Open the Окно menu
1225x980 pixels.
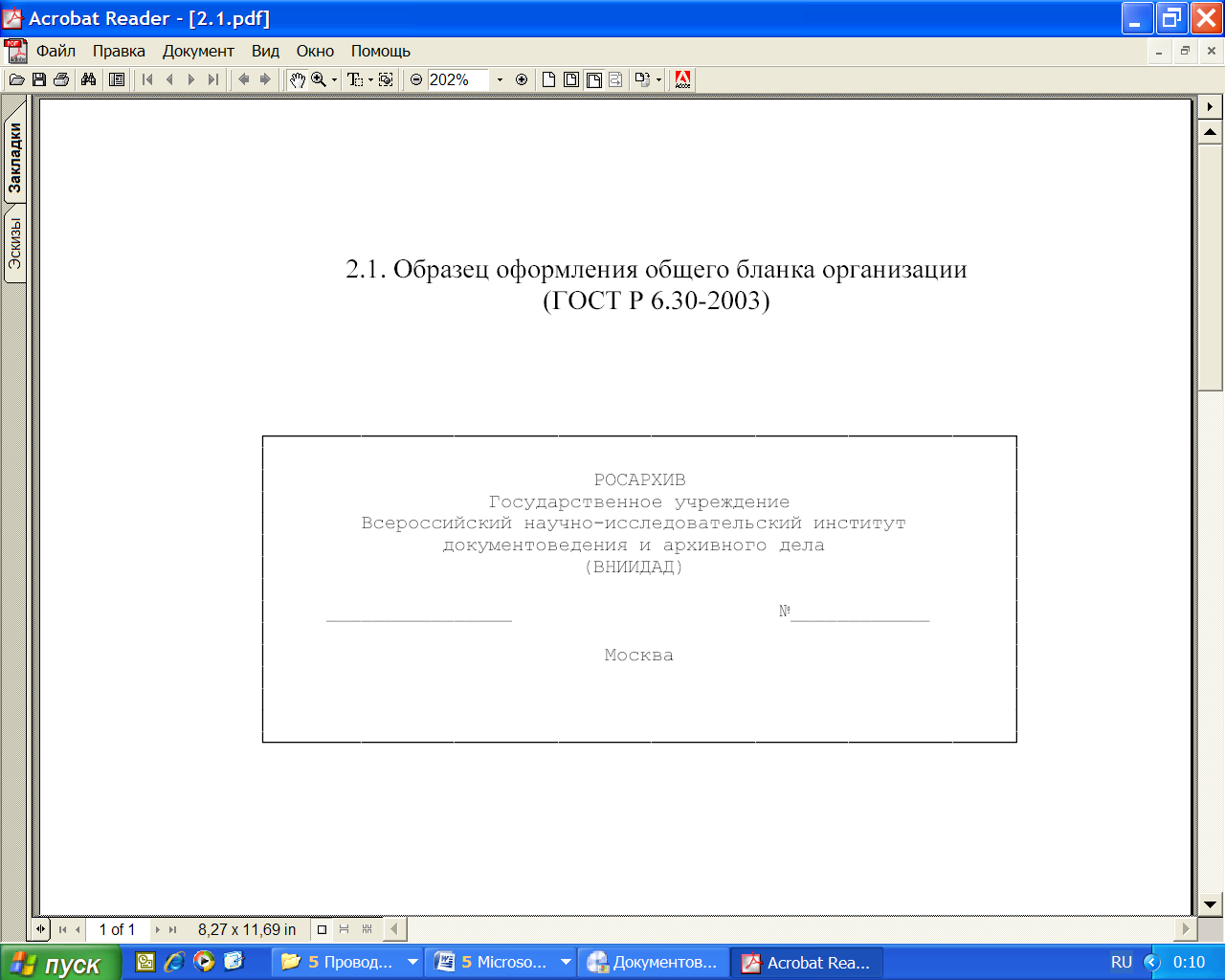[x=315, y=51]
